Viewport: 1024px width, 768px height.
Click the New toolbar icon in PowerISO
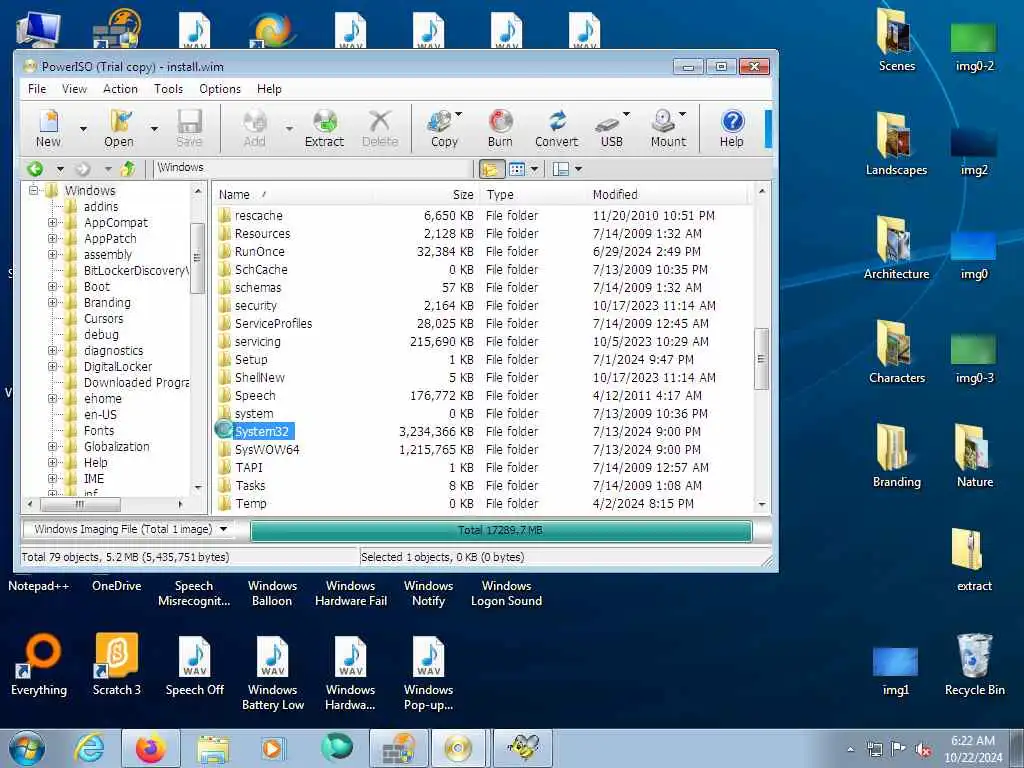coord(48,128)
